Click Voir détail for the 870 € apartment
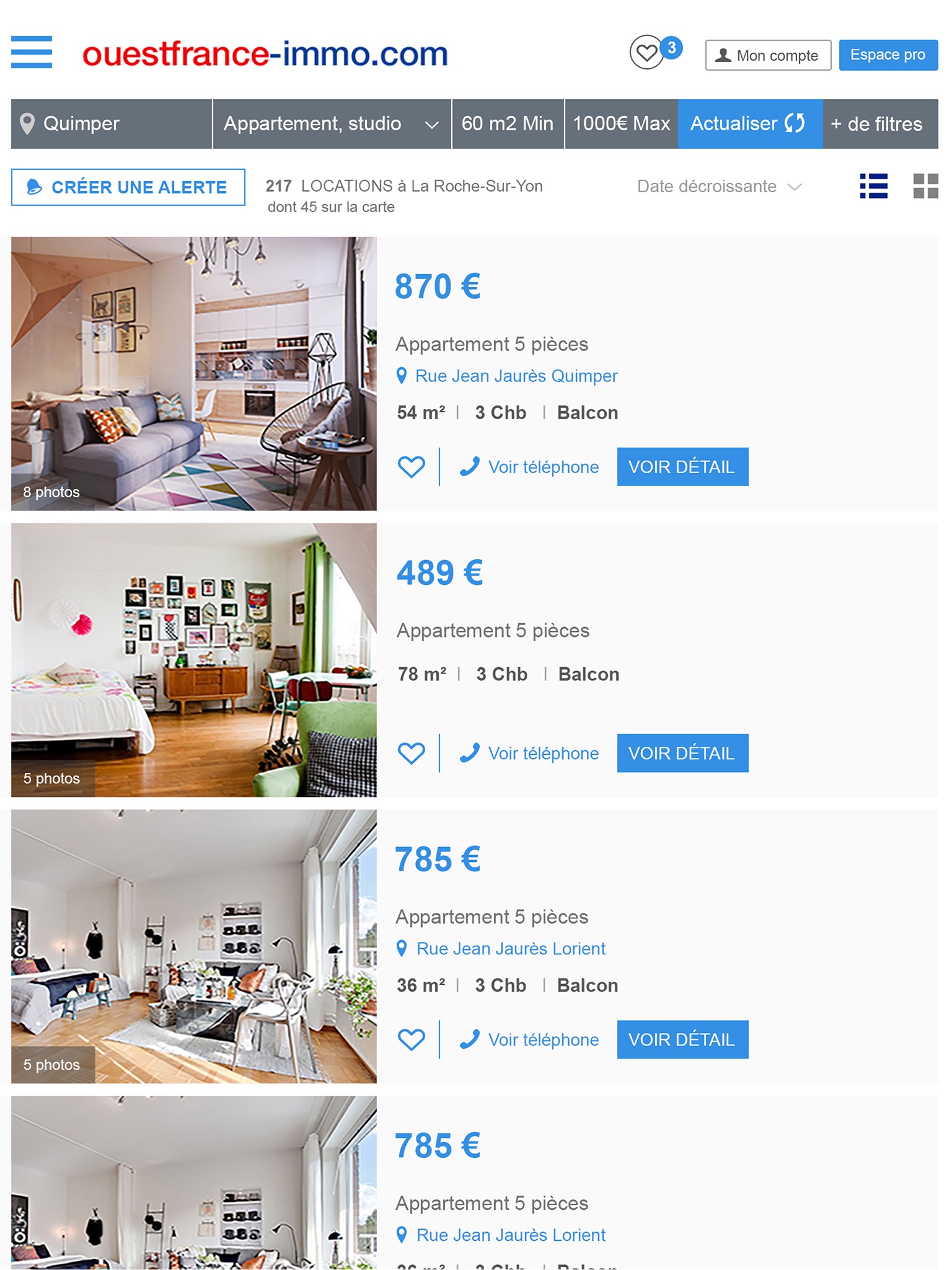This screenshot has height=1270, width=952. coord(682,467)
